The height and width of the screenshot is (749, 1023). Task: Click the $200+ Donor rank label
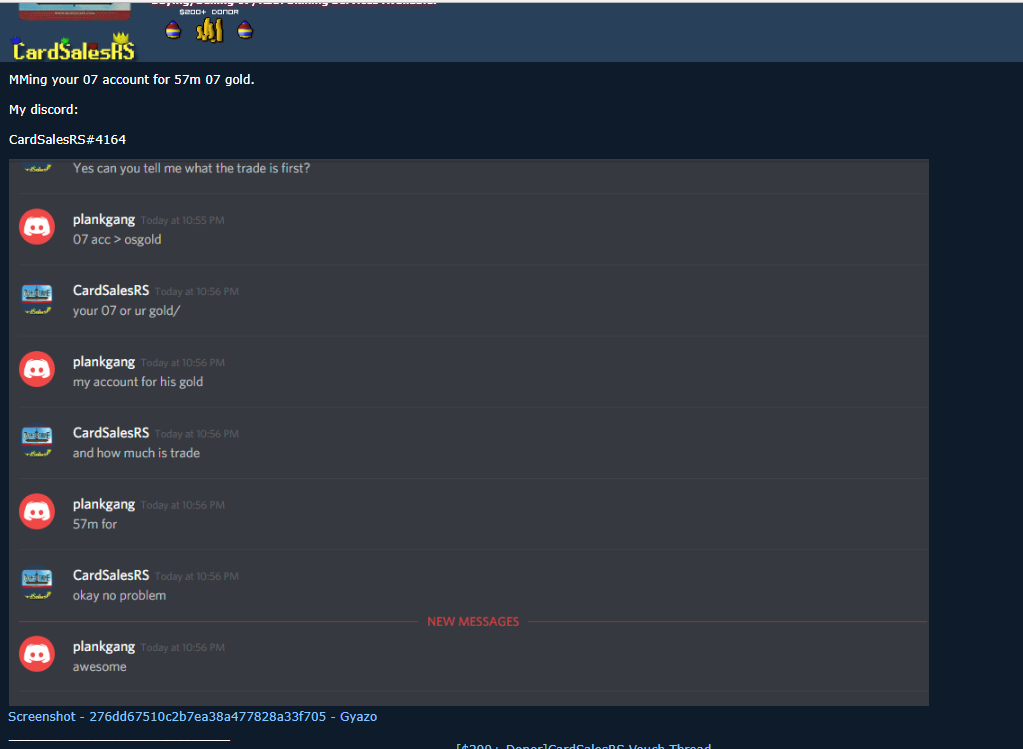209,12
